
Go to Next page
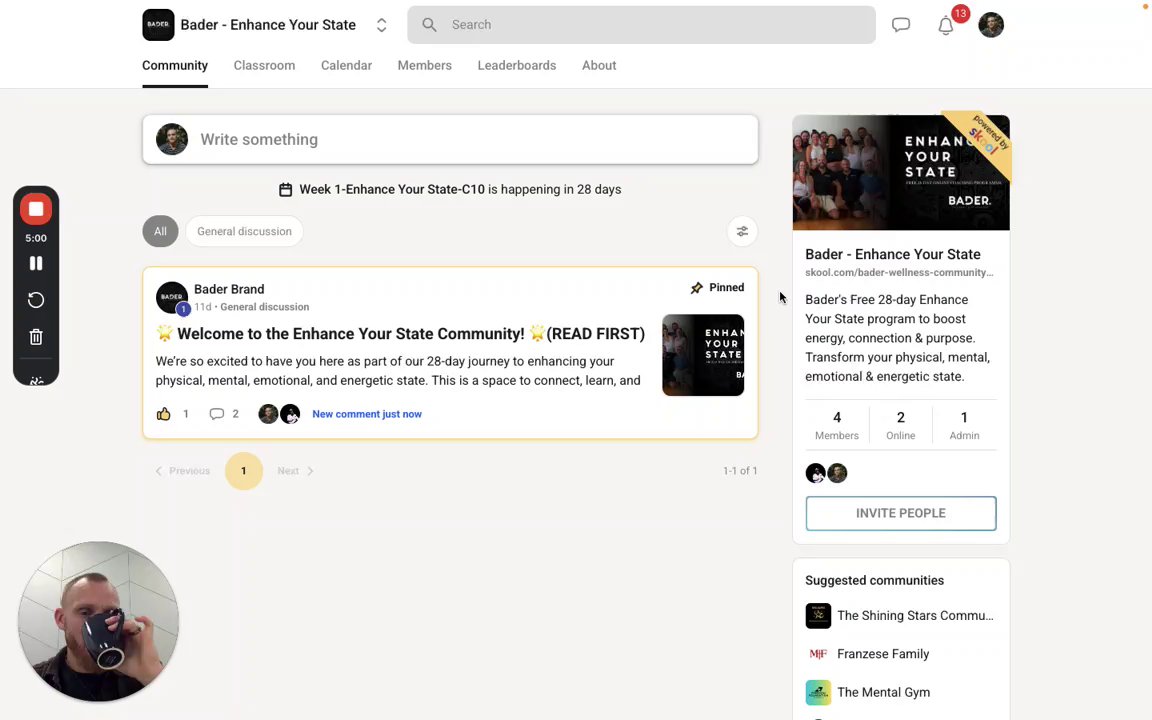(295, 471)
